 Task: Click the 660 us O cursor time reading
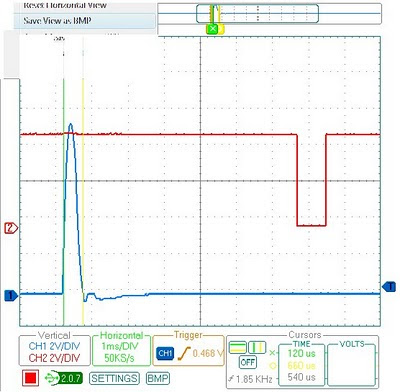(301, 365)
